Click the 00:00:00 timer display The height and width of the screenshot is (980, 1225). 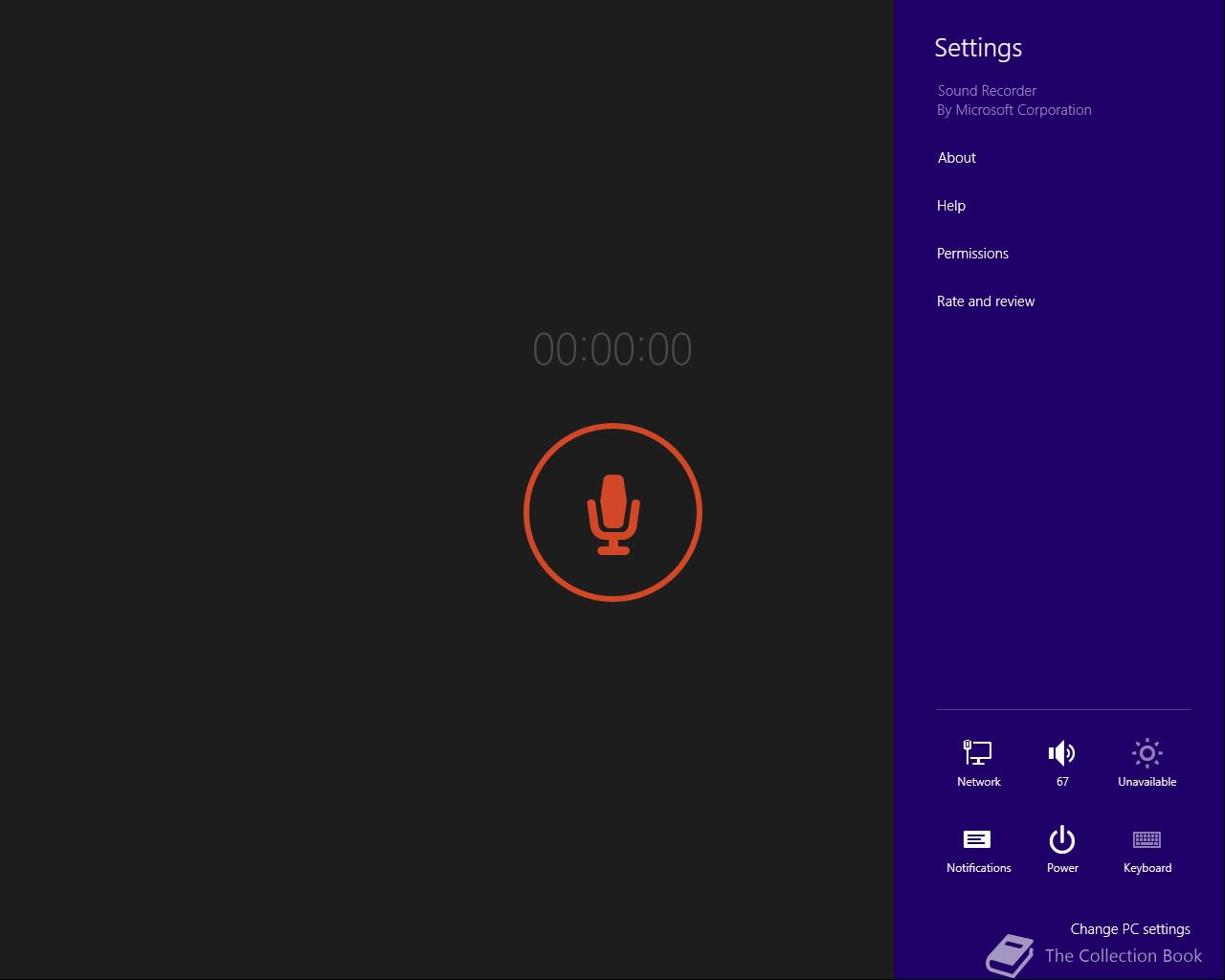[x=612, y=349]
